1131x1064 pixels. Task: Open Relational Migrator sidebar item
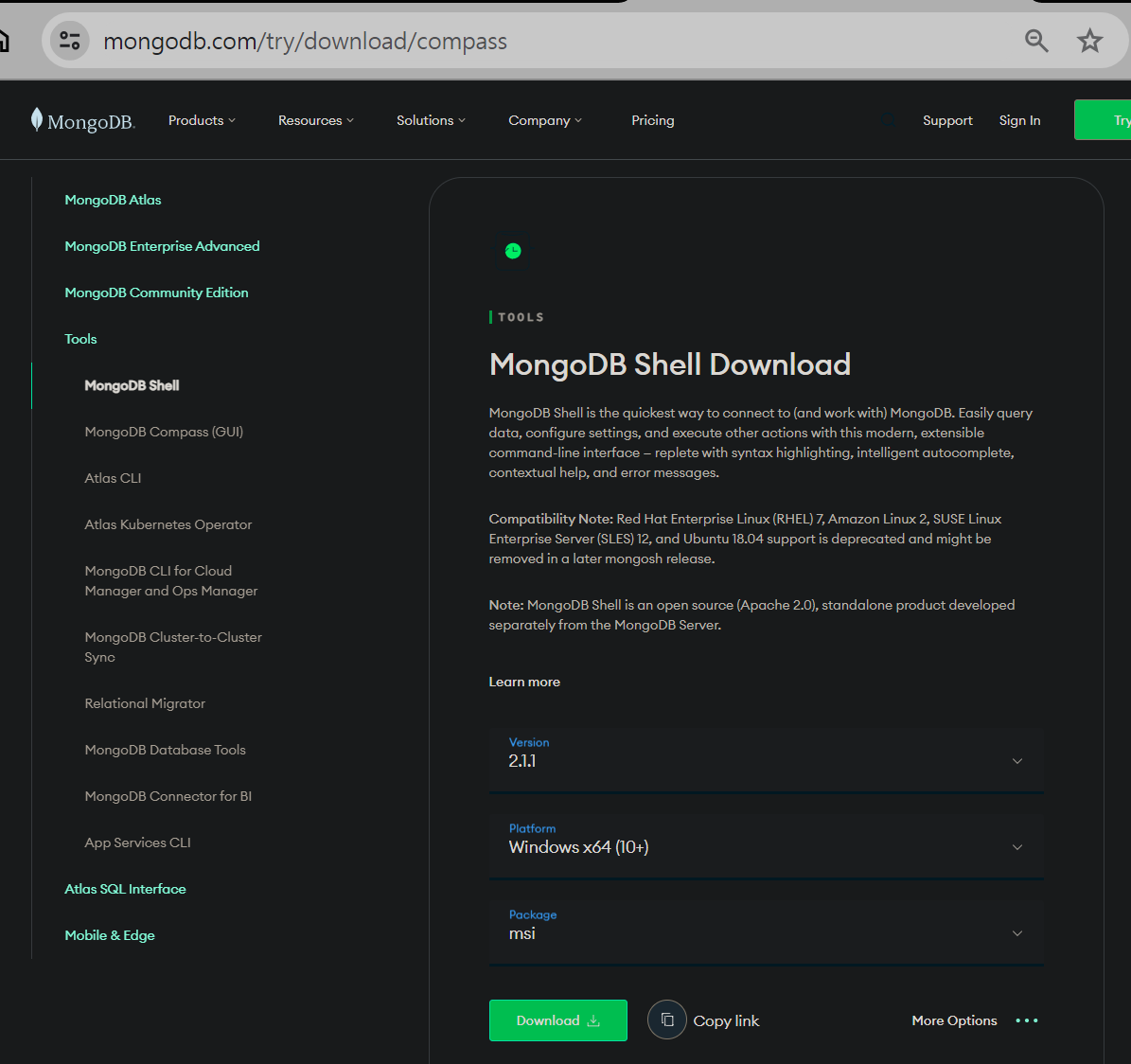[145, 703]
